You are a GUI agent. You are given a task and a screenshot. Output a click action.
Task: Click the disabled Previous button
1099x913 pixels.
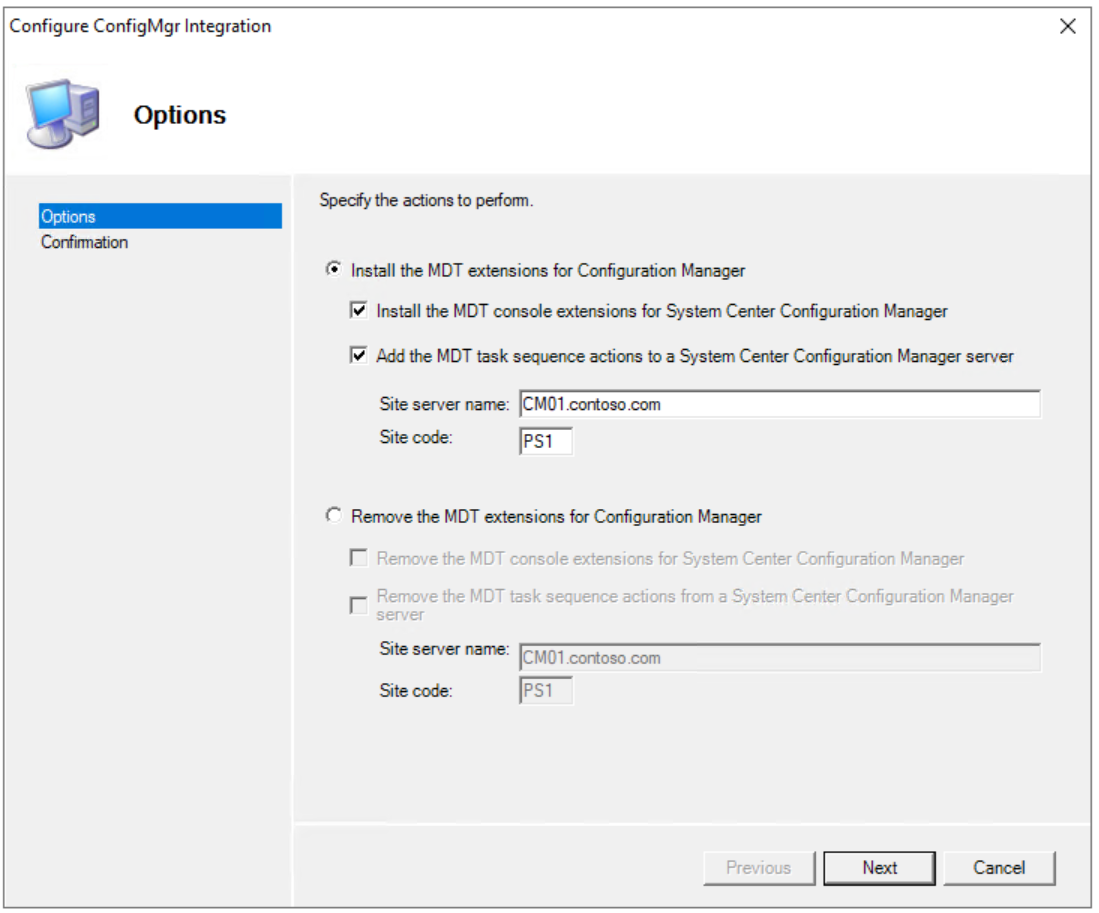click(759, 867)
